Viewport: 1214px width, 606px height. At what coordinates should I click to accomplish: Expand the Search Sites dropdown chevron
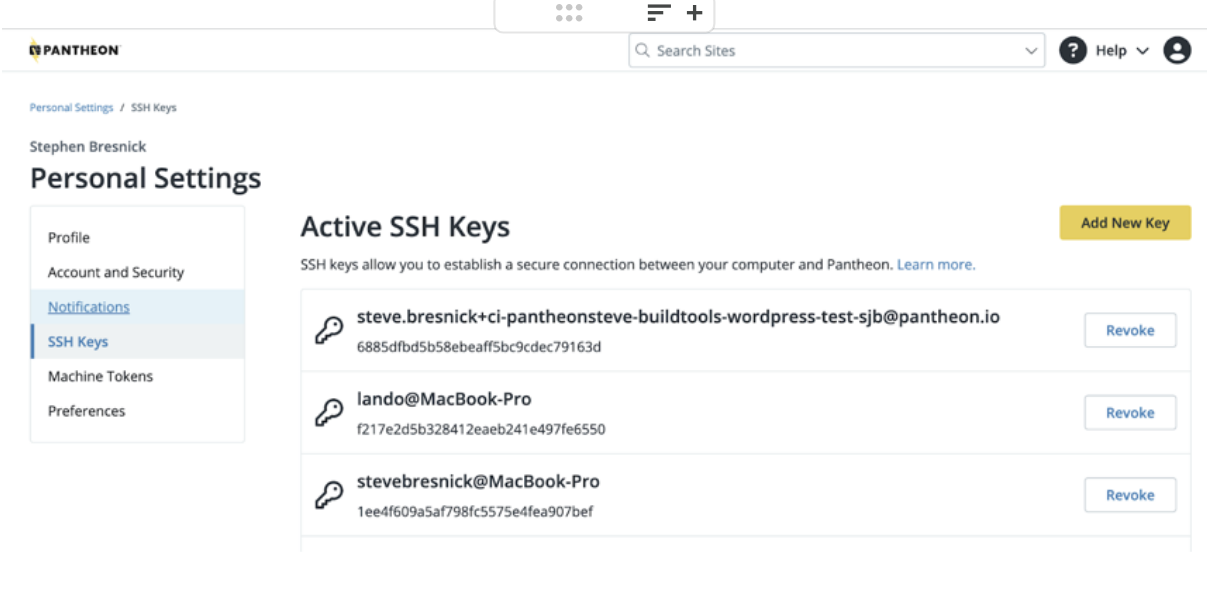[1031, 51]
